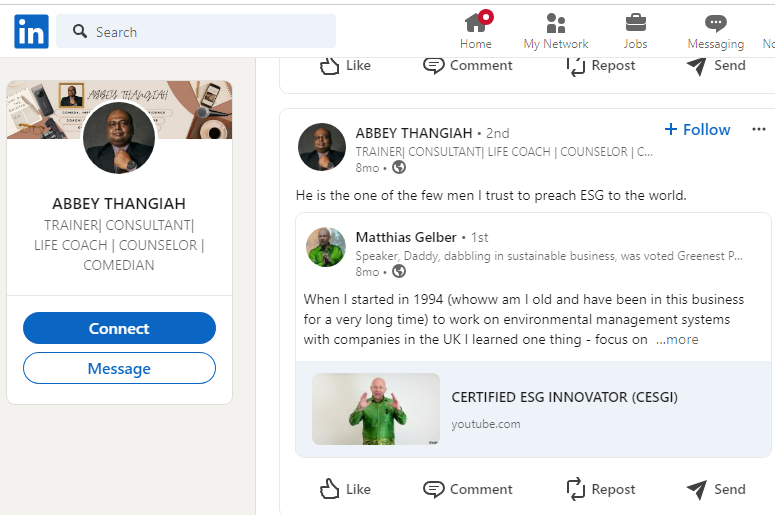Open the CESGI YouTube video thumbnail
The width and height of the screenshot is (775, 515).
tap(376, 409)
